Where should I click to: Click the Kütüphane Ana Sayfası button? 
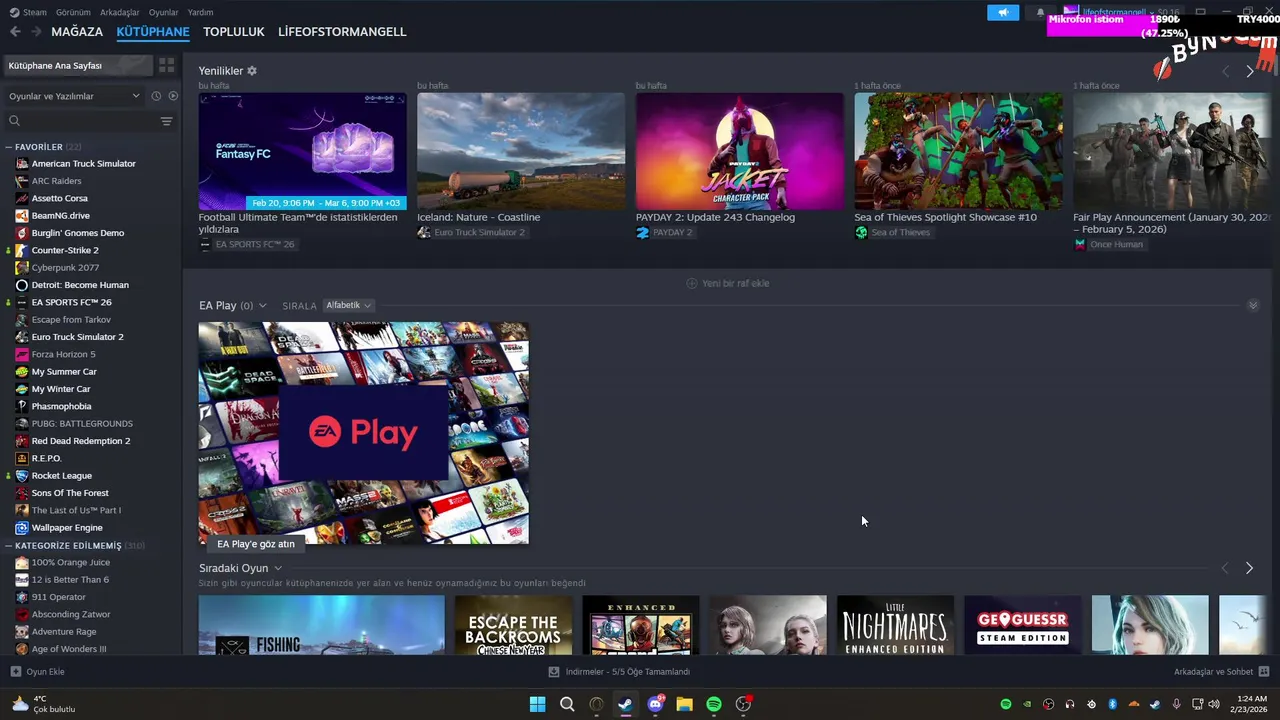[x=78, y=65]
